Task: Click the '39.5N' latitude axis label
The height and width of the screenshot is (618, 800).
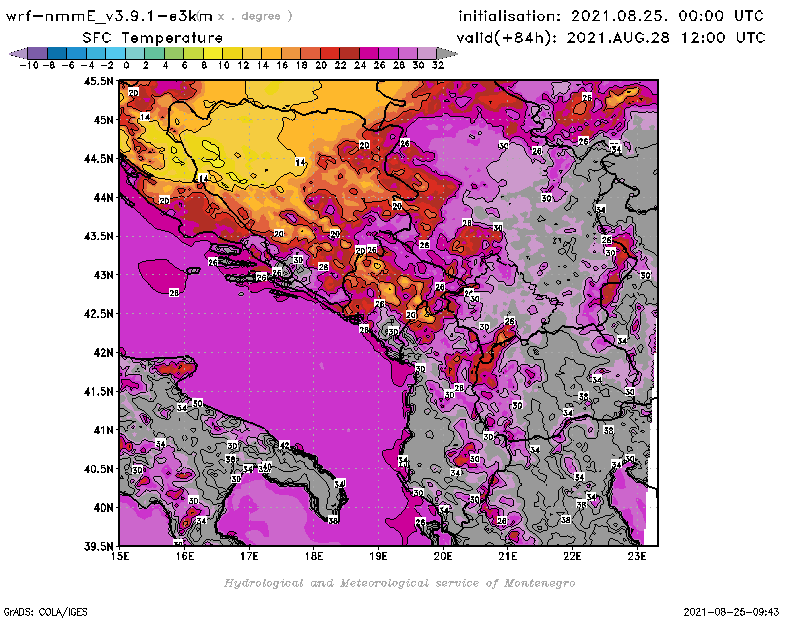Action: click(98, 546)
